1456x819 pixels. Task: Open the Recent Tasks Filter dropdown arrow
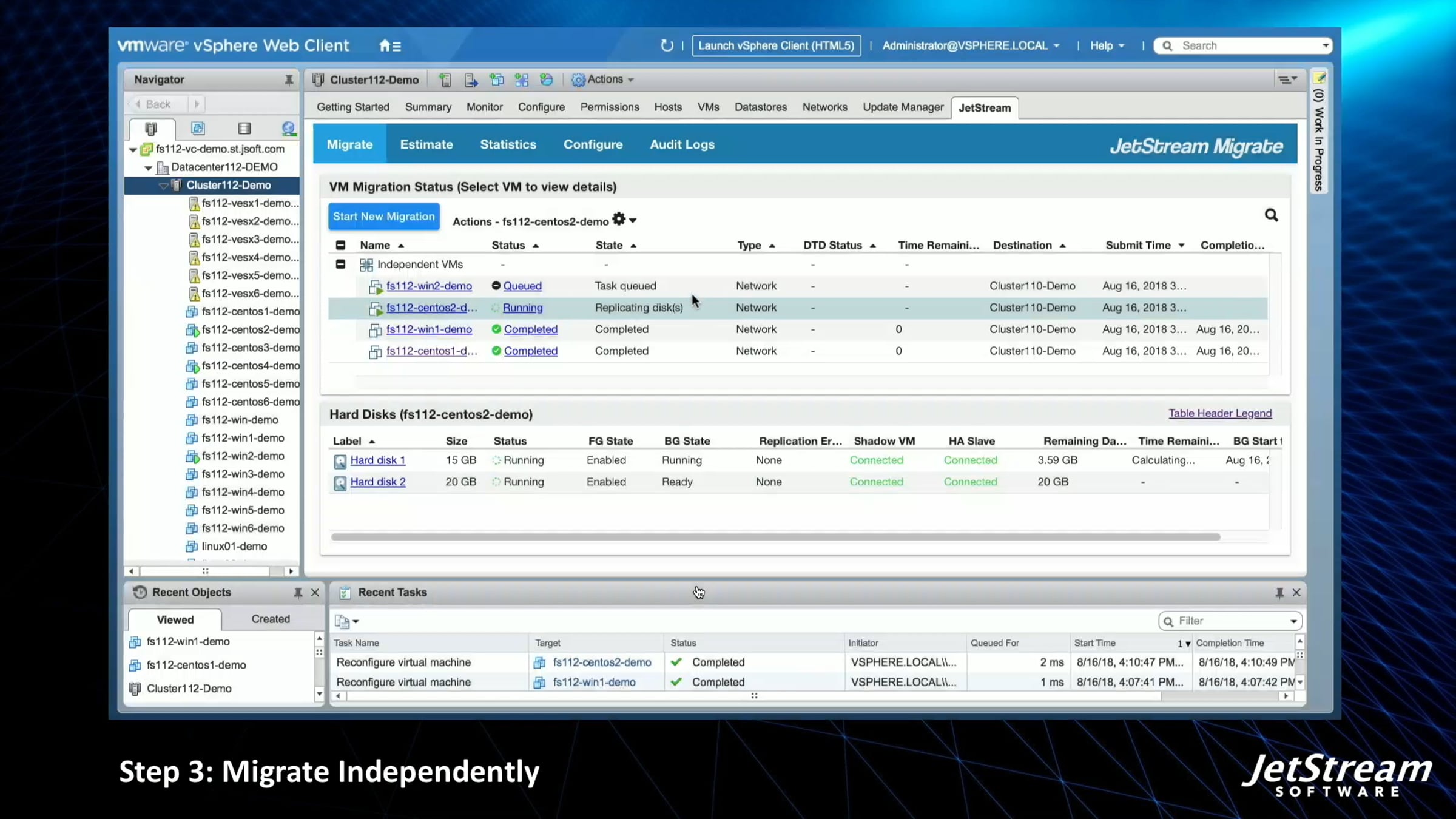(x=1293, y=621)
